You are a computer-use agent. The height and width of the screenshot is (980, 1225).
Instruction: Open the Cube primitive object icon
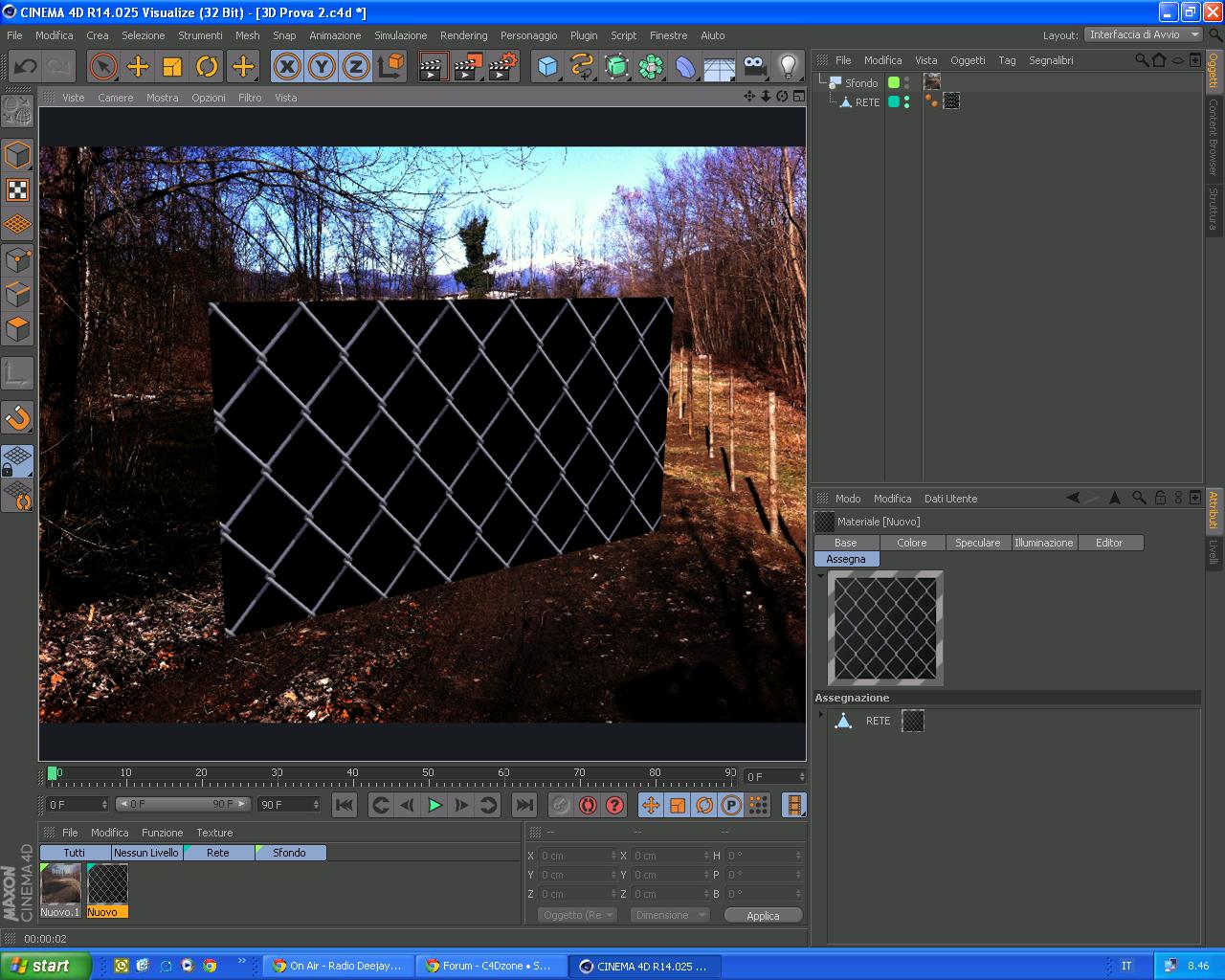[547, 66]
